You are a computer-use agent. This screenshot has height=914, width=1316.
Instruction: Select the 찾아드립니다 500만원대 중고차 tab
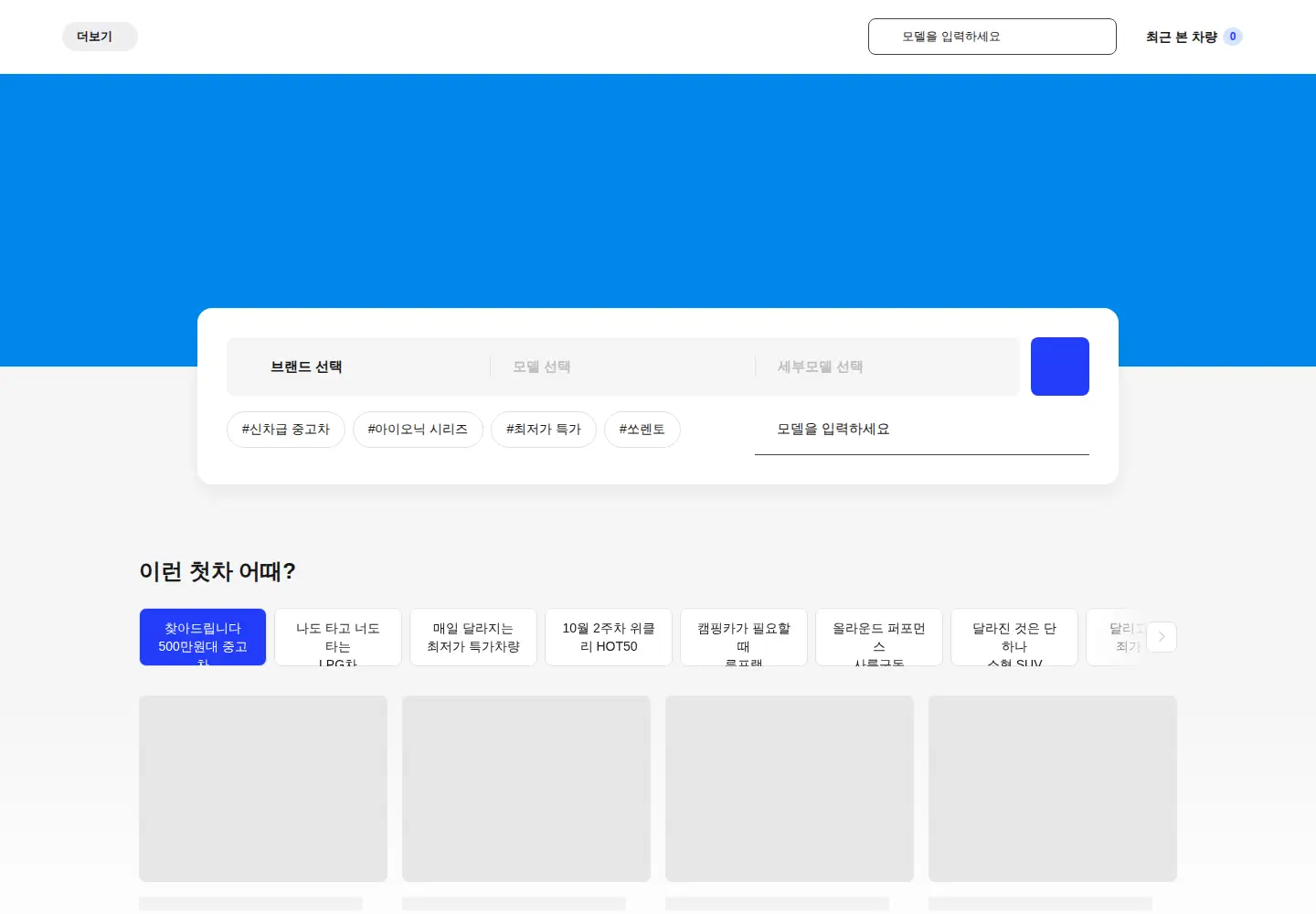(203, 637)
